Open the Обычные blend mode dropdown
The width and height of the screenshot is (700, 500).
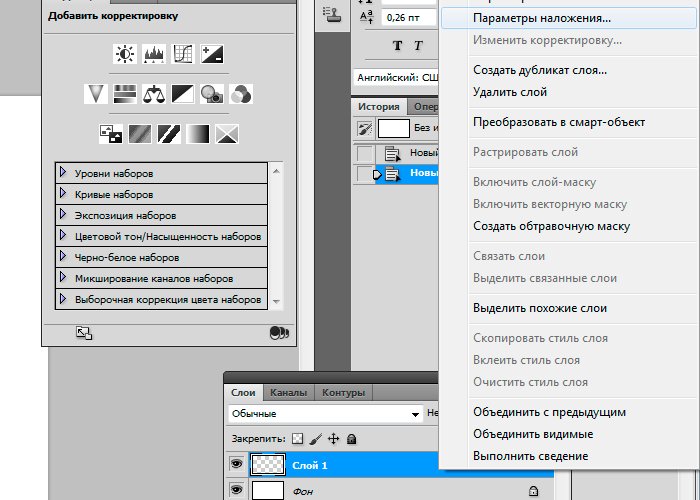[325, 413]
